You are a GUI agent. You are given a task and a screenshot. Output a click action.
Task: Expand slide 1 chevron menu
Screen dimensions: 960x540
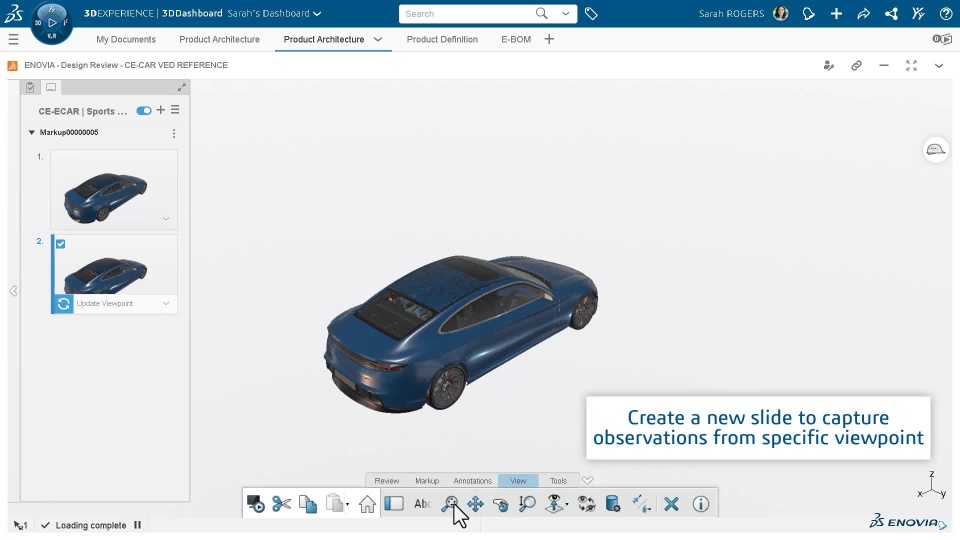(166, 219)
